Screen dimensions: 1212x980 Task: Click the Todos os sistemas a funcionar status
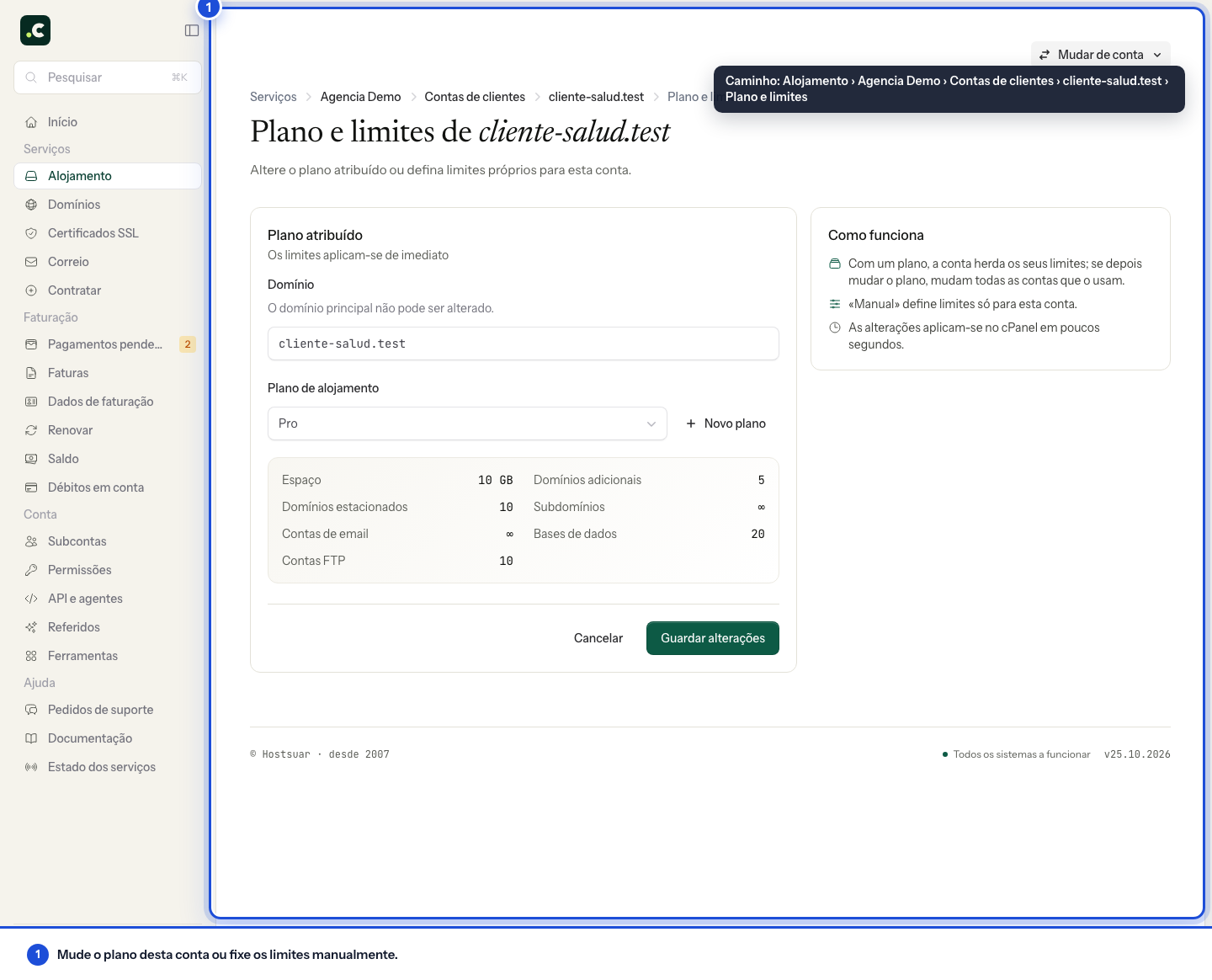tap(1016, 754)
